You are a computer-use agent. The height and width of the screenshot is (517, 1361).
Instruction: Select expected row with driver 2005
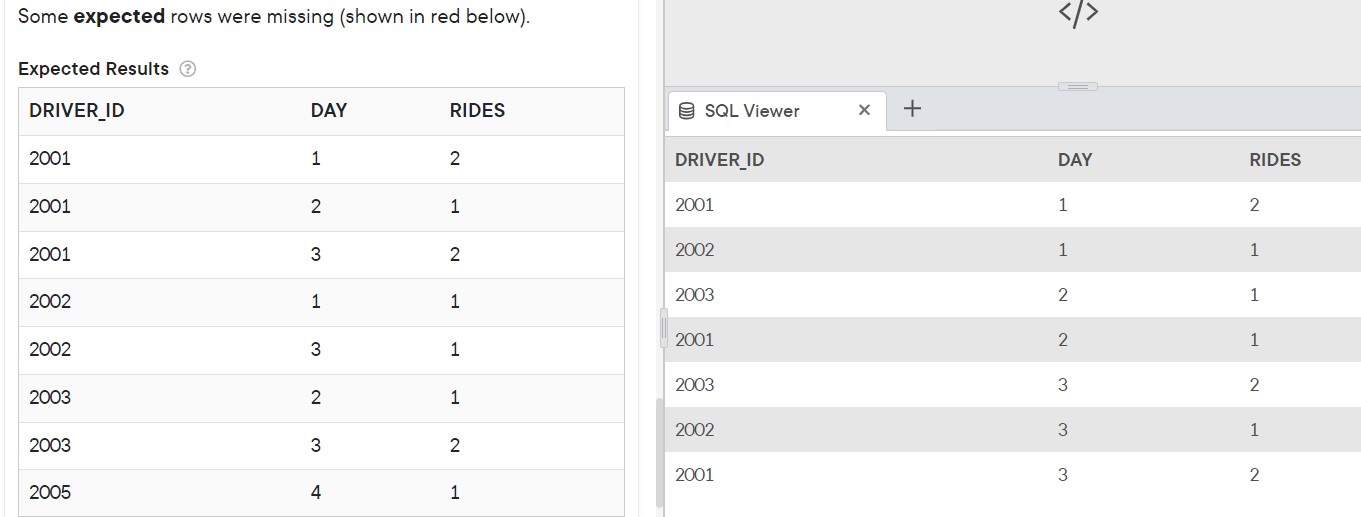click(321, 493)
